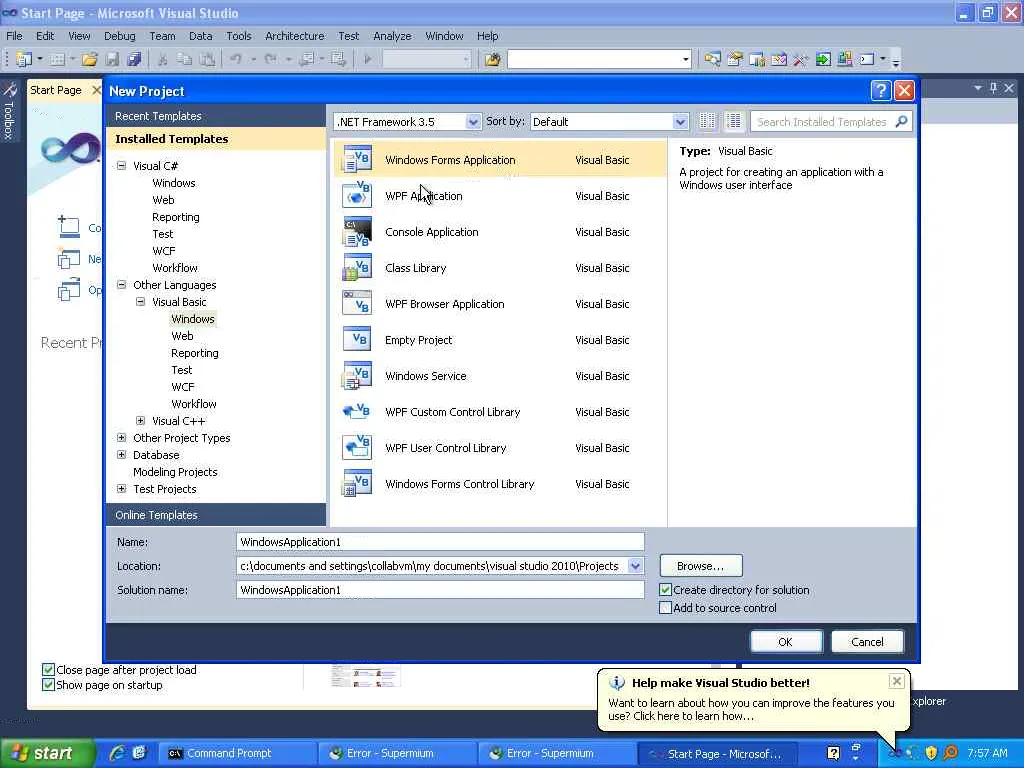Select the WPF Custom Control Library icon
The image size is (1024, 768).
[357, 411]
